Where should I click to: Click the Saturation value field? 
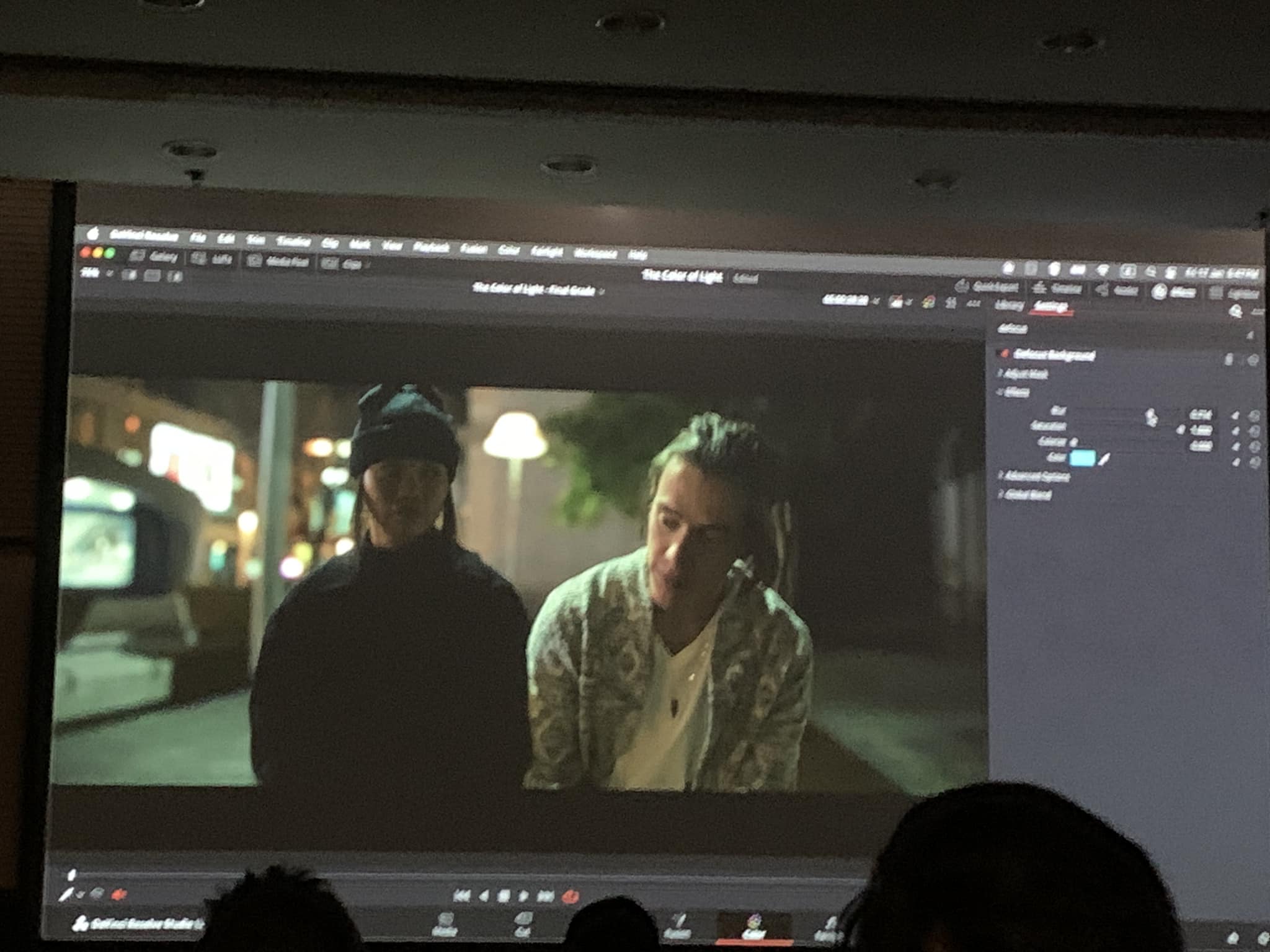(x=1200, y=430)
